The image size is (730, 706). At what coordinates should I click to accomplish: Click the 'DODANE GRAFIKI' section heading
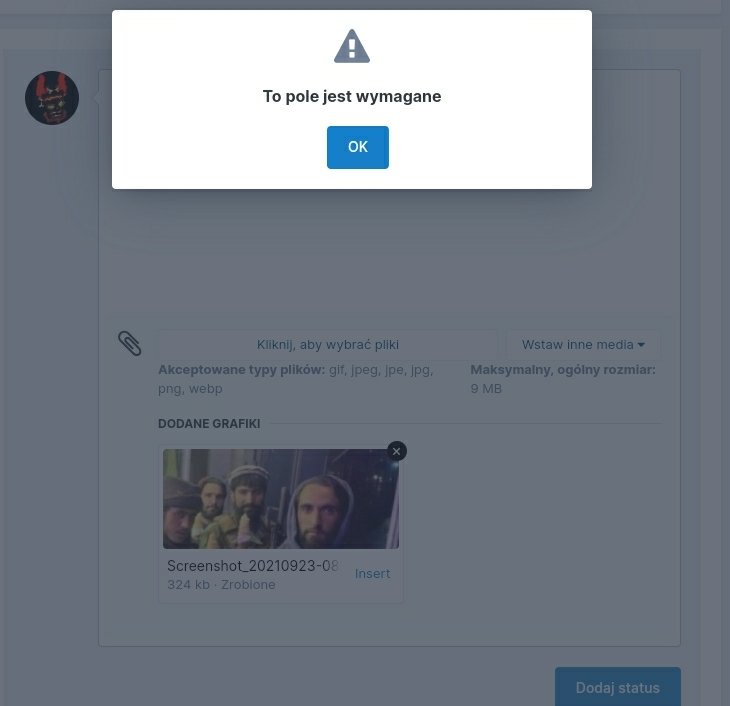[x=209, y=424]
